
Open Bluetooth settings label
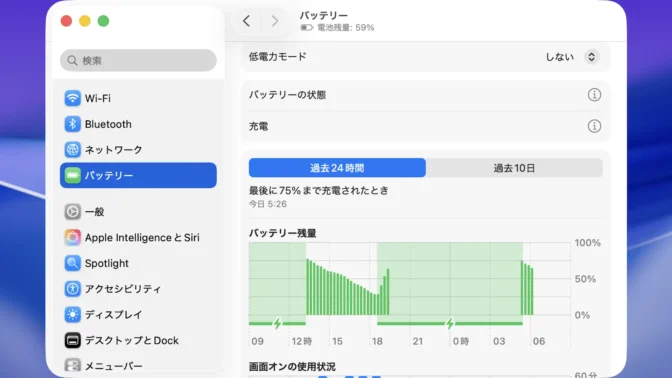click(x=108, y=124)
